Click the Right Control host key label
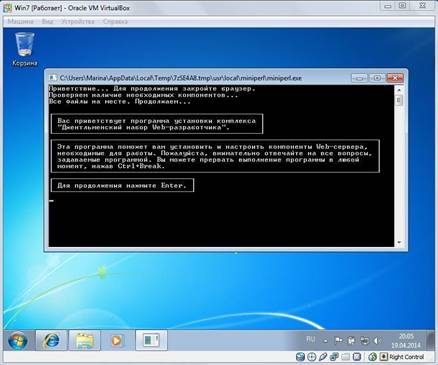The width and height of the screenshot is (438, 365). point(407,357)
